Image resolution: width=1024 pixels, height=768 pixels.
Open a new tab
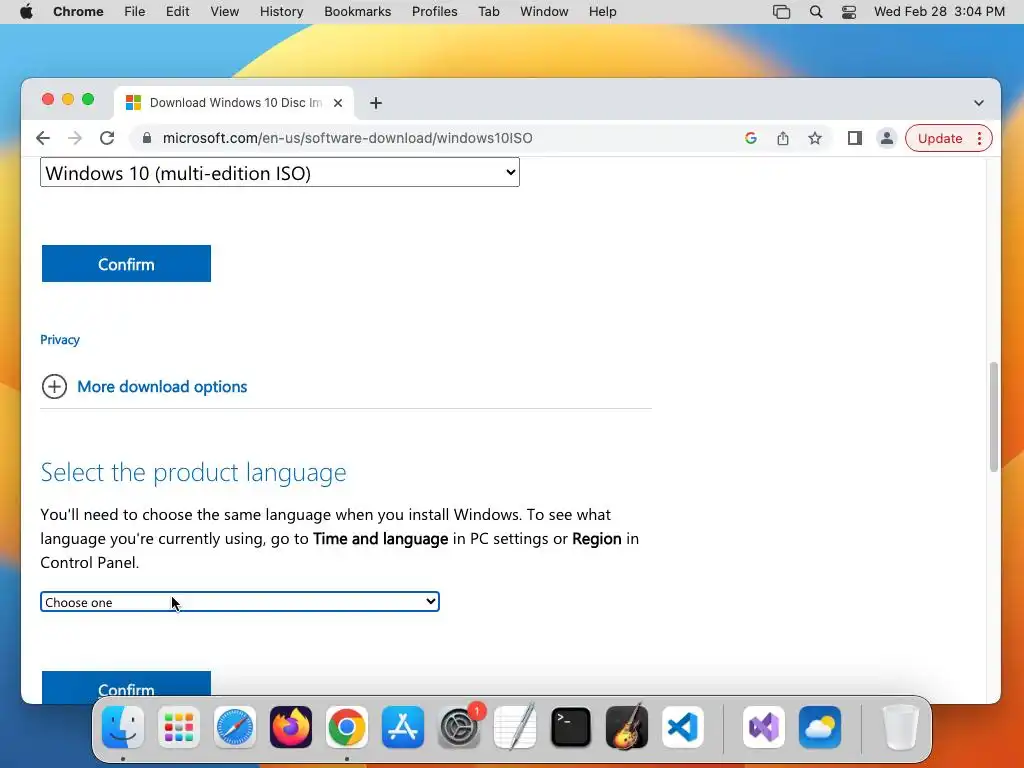(x=376, y=103)
